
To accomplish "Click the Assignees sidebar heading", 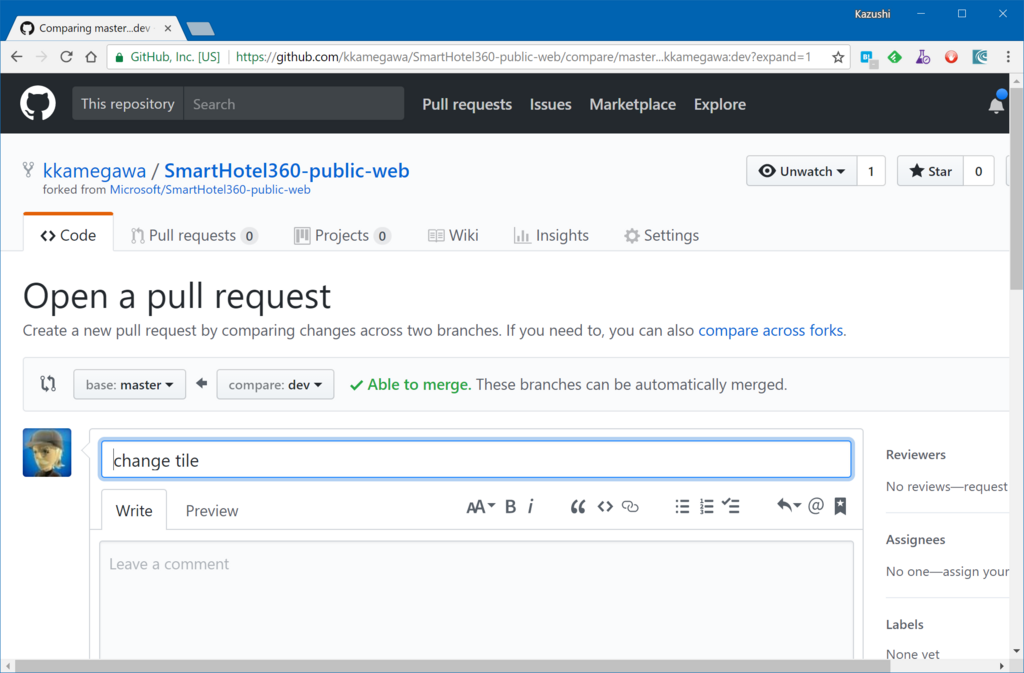I will (915, 540).
